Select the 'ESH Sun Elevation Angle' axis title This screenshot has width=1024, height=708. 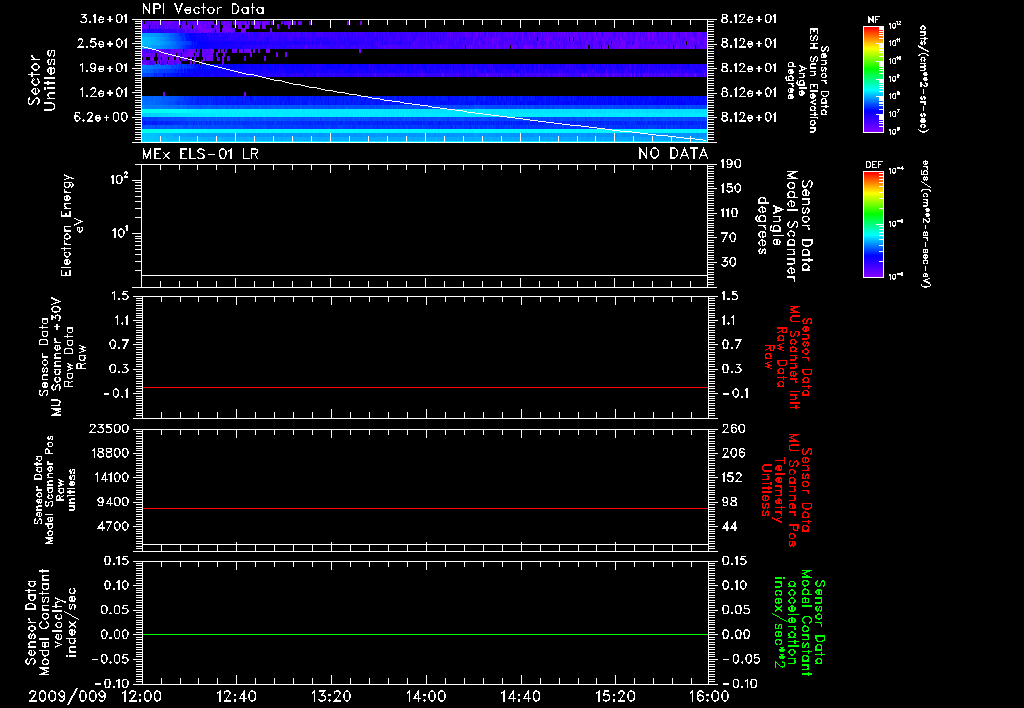point(808,80)
